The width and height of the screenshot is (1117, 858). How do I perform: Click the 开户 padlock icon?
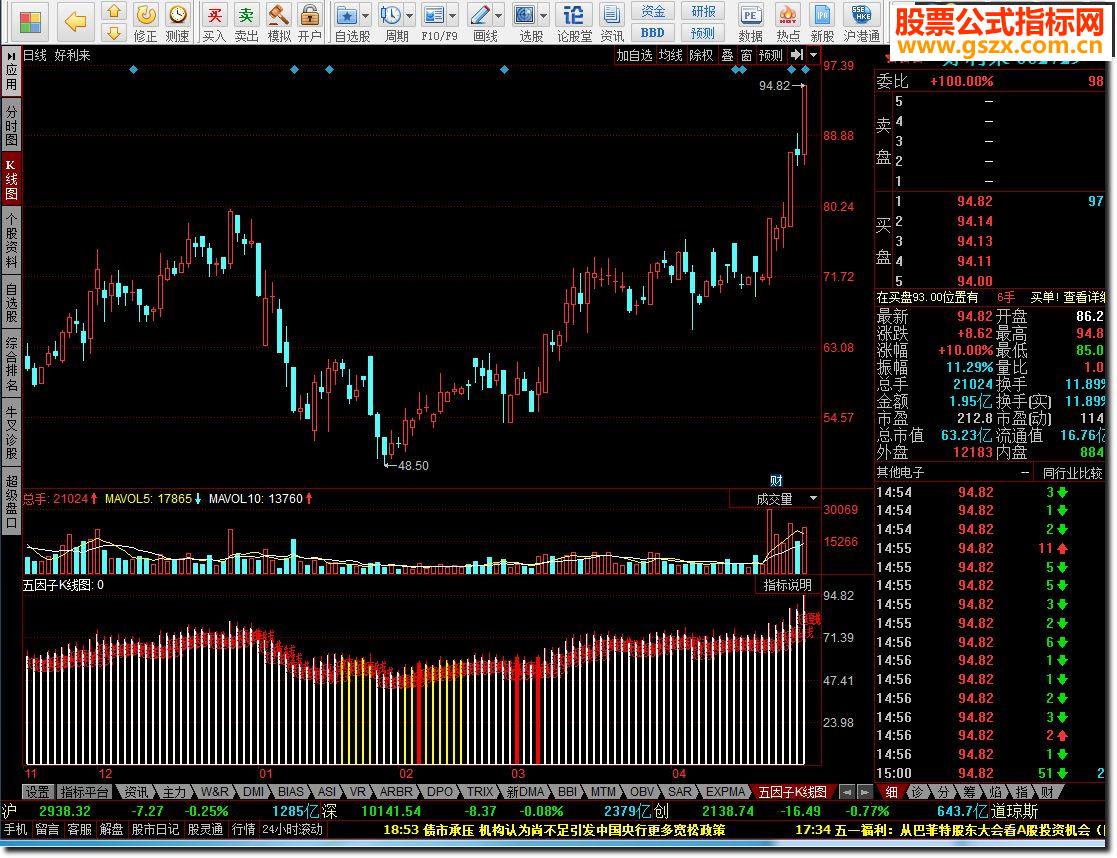[309, 14]
